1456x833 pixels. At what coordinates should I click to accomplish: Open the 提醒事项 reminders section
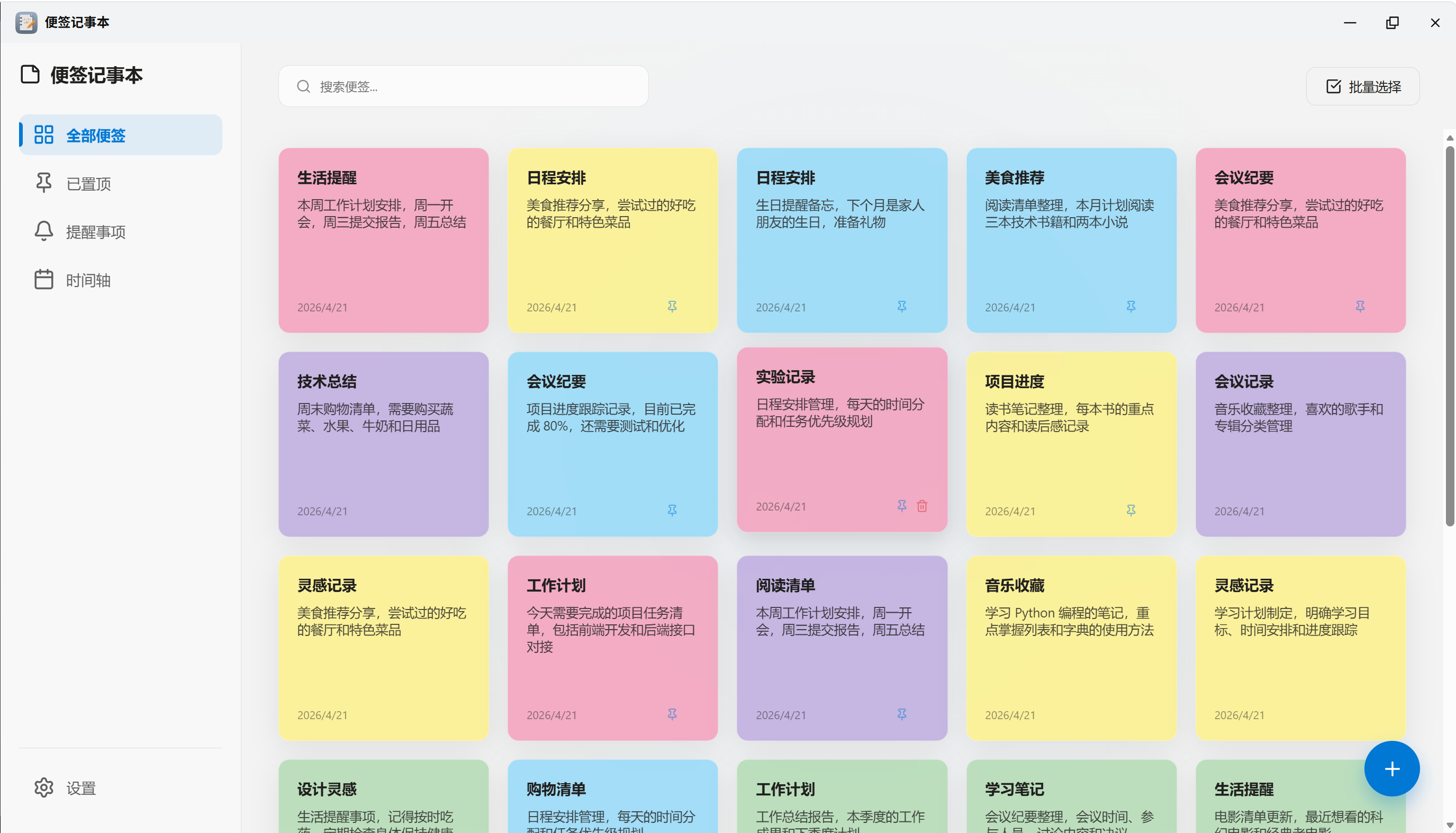click(x=95, y=232)
